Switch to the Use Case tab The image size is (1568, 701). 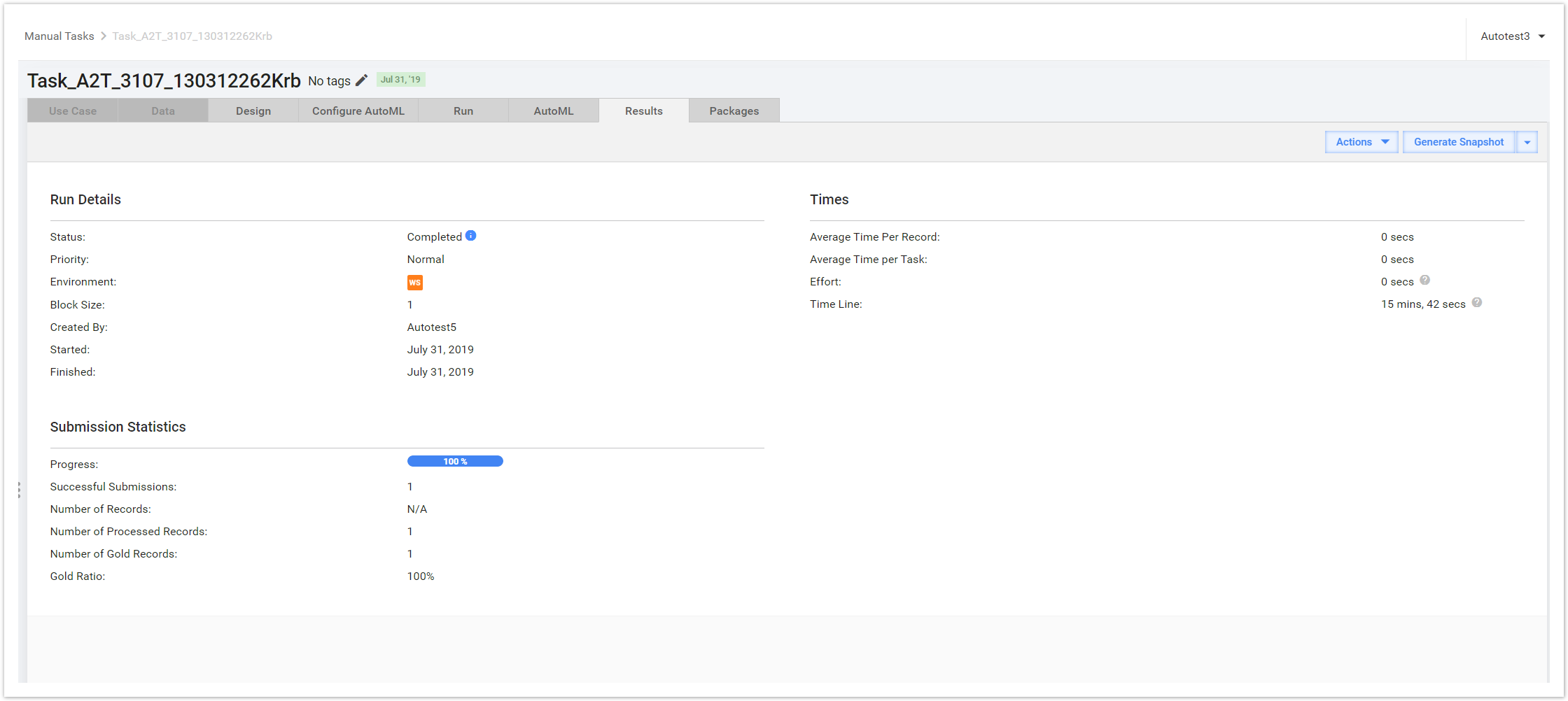73,111
